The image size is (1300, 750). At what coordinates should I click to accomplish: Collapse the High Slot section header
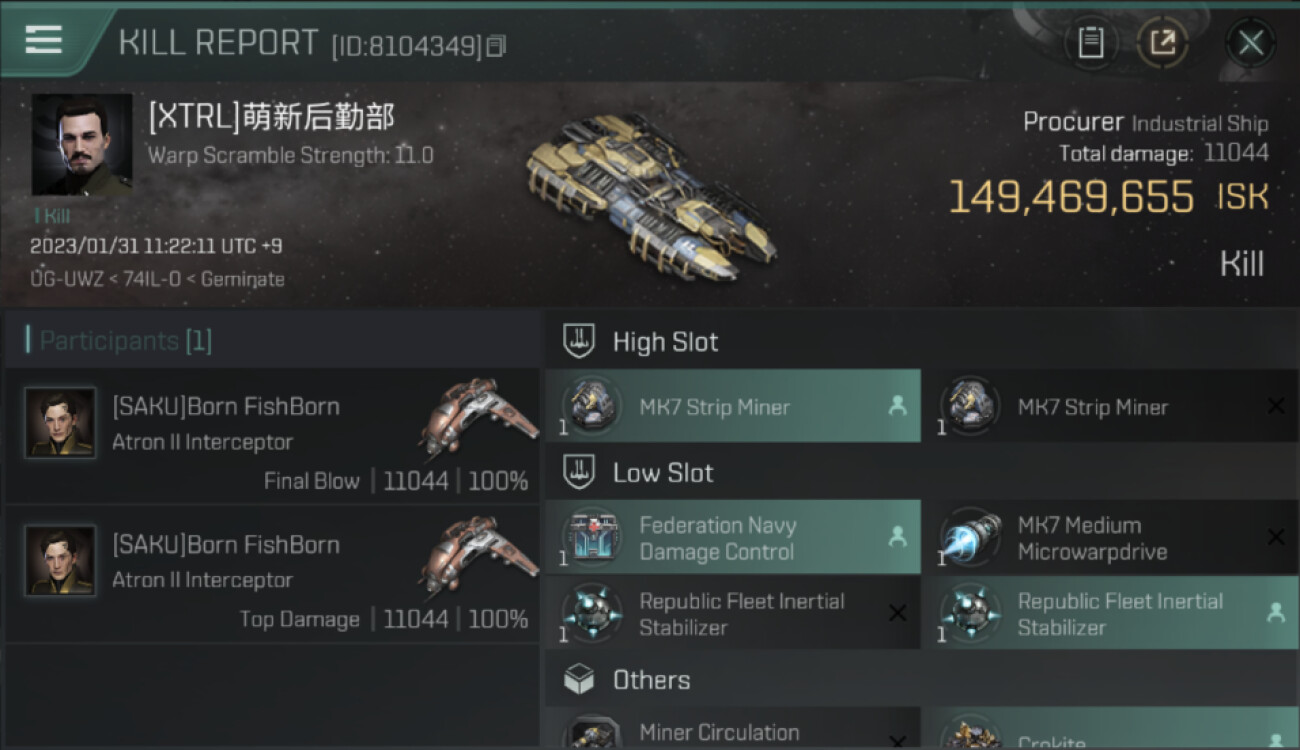pos(921,341)
